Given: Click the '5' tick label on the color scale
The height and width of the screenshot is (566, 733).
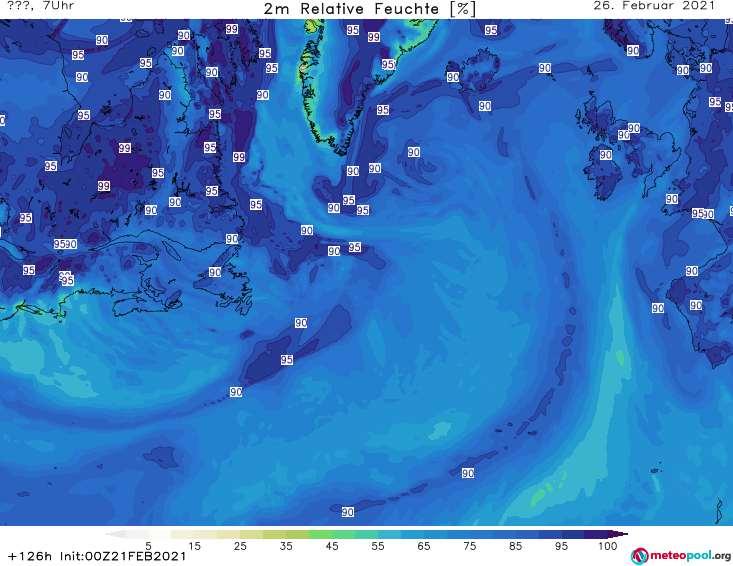Looking at the screenshot, I should (148, 546).
